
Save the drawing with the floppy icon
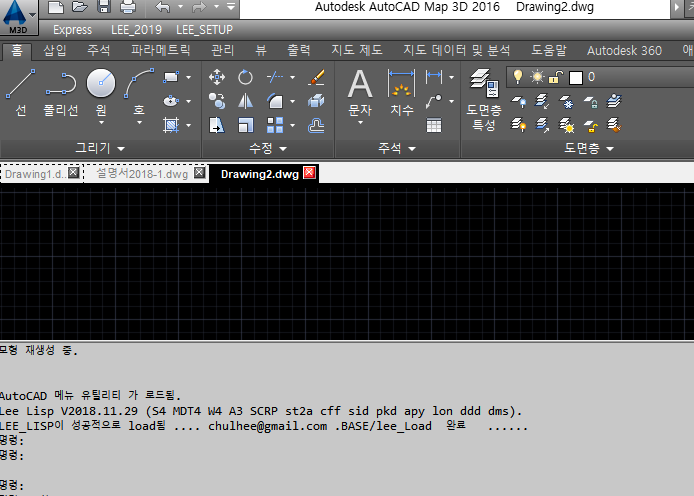(x=104, y=7)
